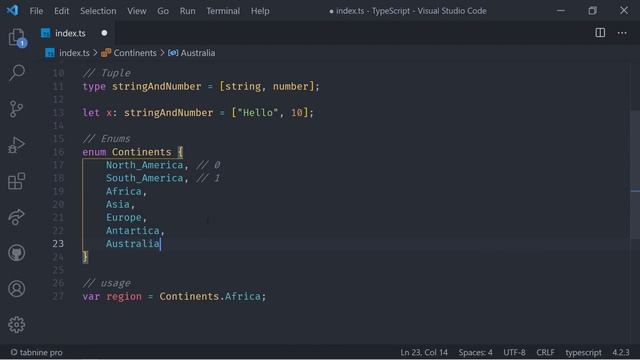640x360 pixels.
Task: Change encoding via UTF-8 status item
Action: [x=514, y=352]
